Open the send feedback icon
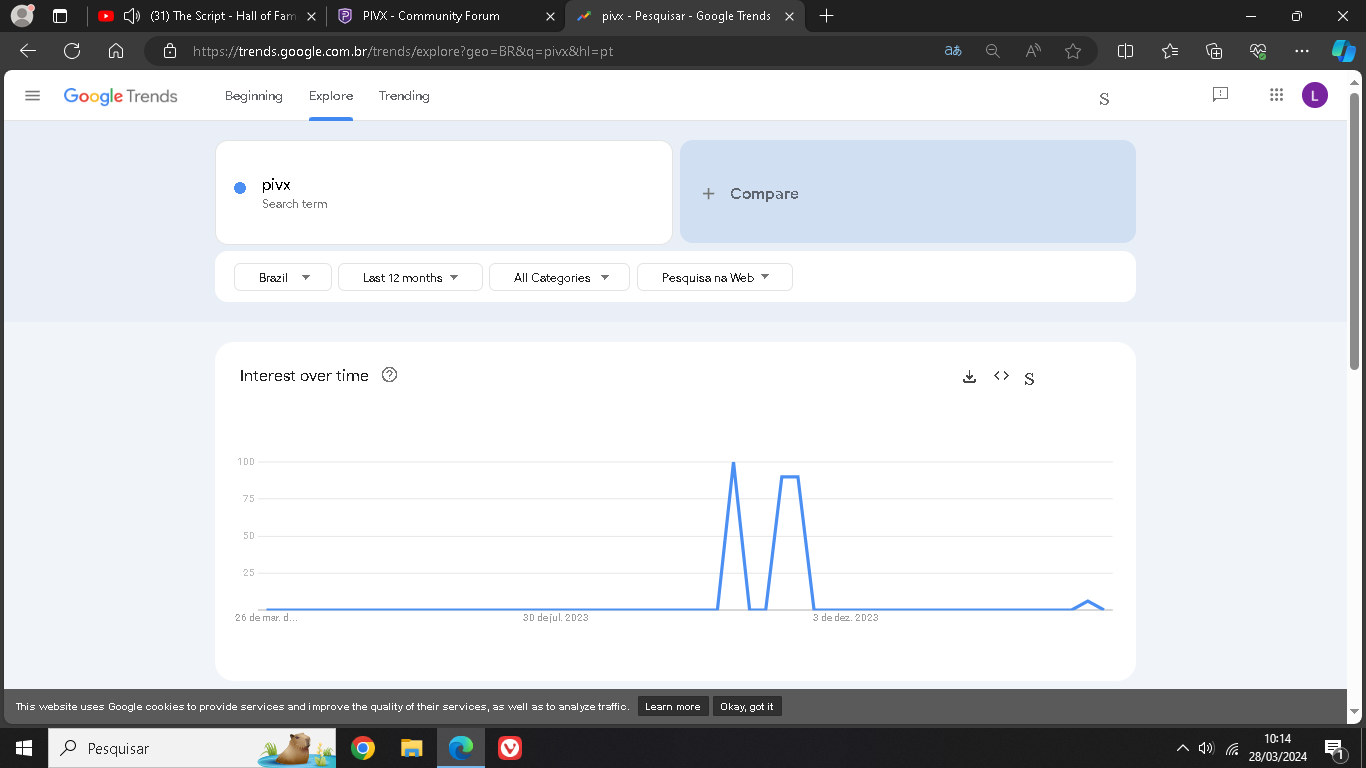Viewport: 1366px width, 768px height. [x=1220, y=94]
